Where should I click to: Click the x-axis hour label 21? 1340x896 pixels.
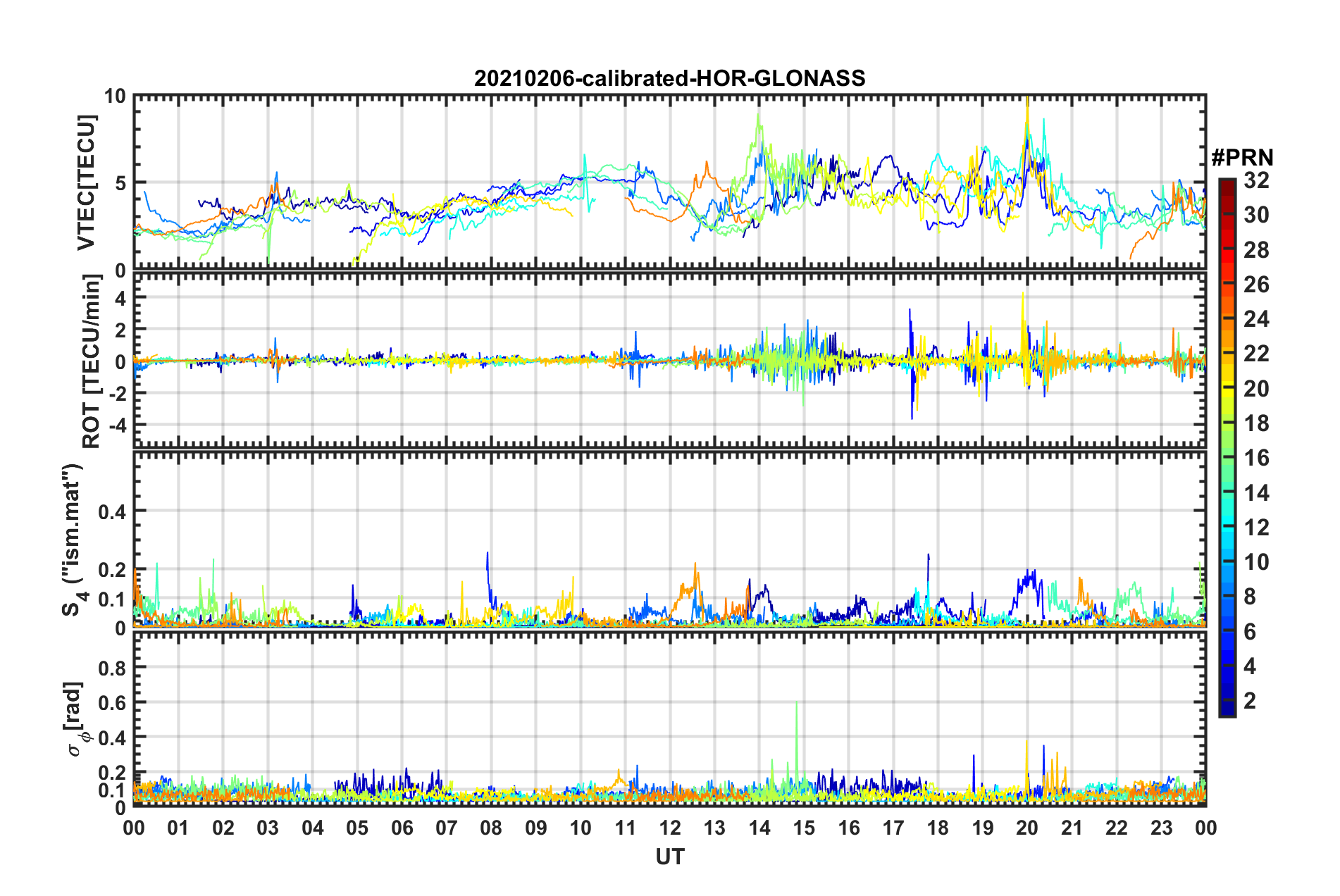1072,828
